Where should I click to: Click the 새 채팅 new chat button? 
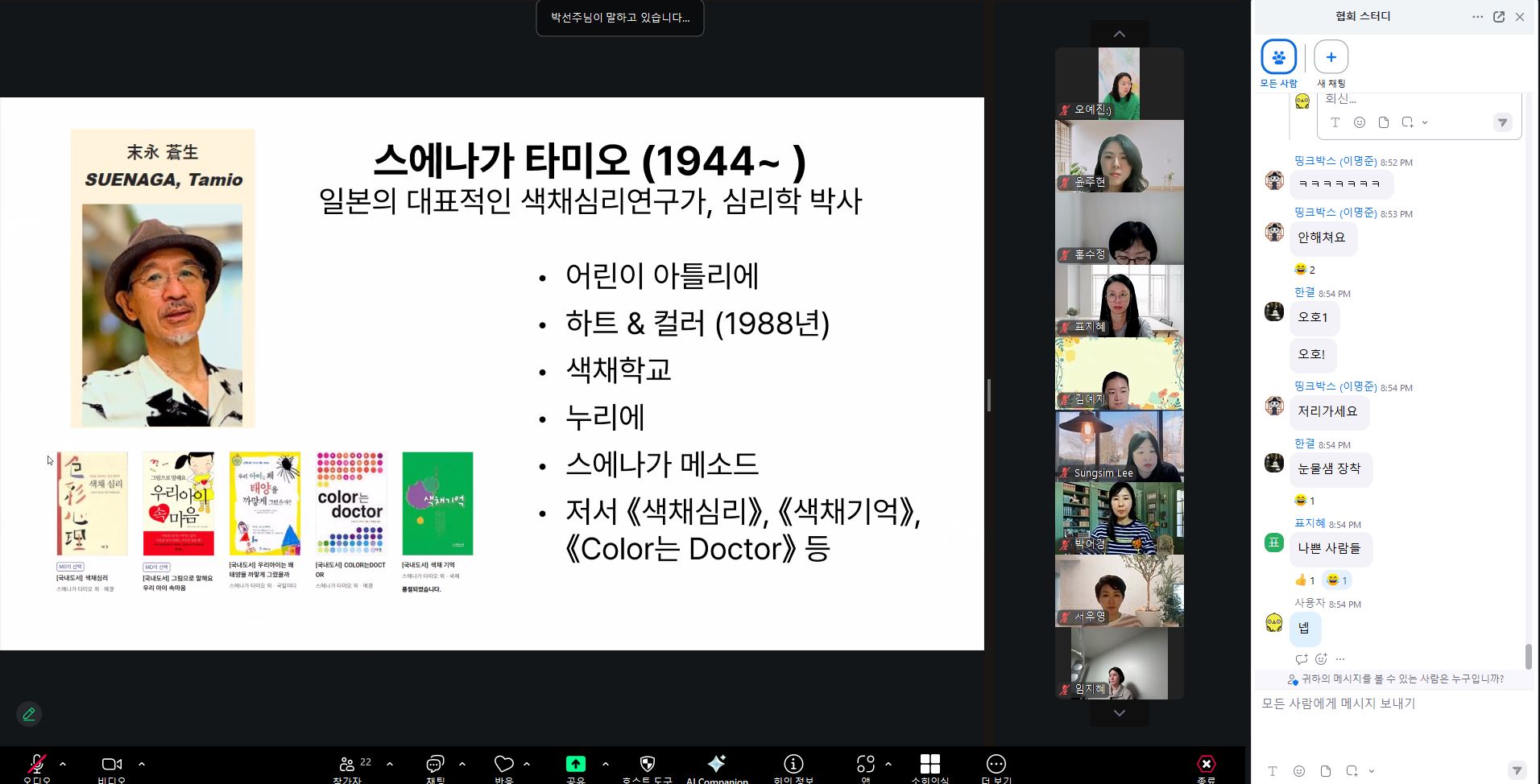click(1331, 57)
